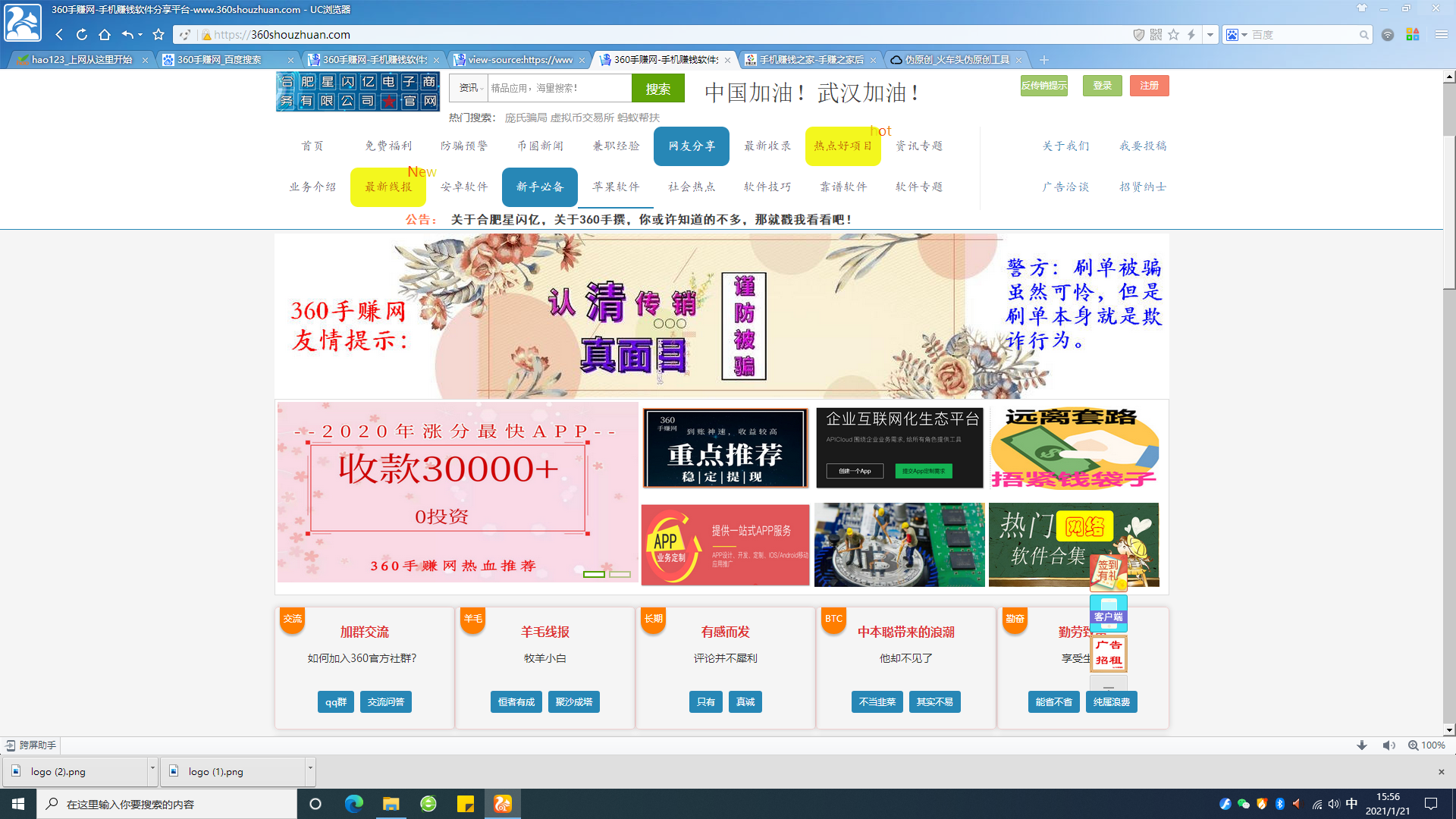This screenshot has height=819, width=1456.
Task: Expand the undo history dropdown arrow
Action: tap(140, 35)
